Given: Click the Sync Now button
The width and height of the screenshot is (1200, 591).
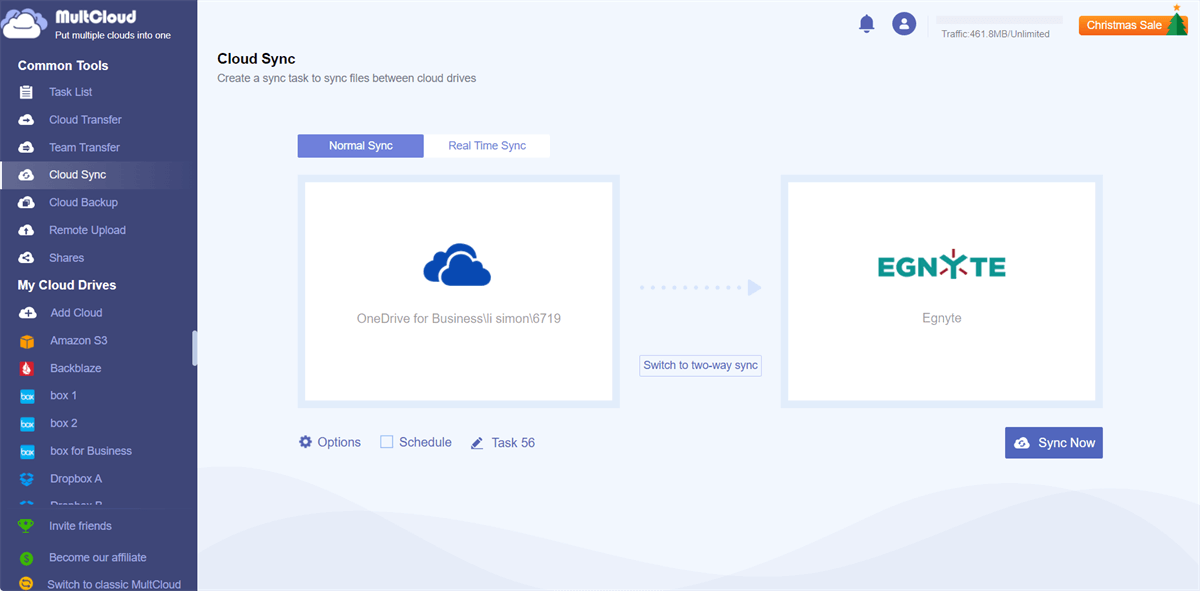Looking at the screenshot, I should point(1054,443).
